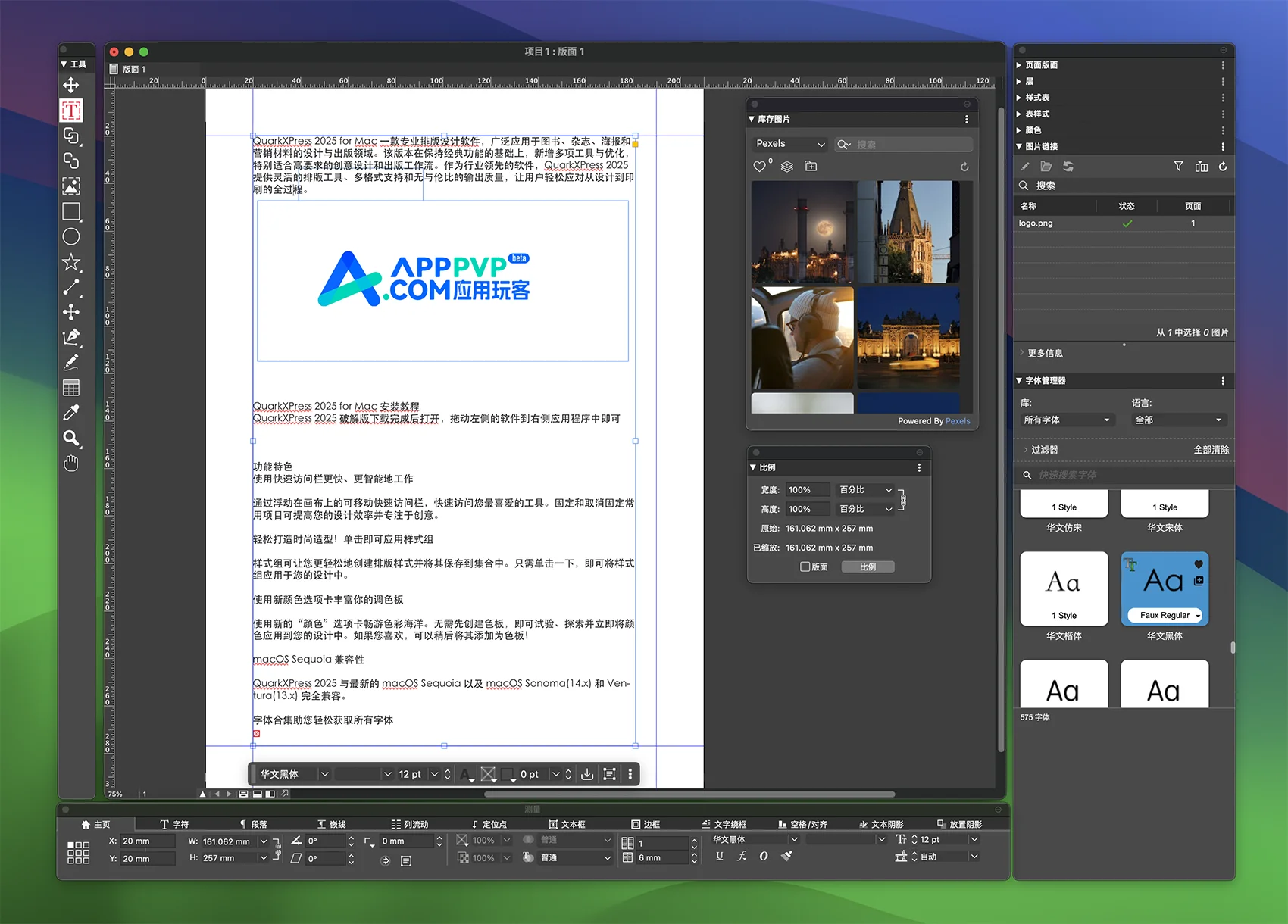Click the underline U icon in measurements
This screenshot has height=924, width=1288.
[x=720, y=856]
